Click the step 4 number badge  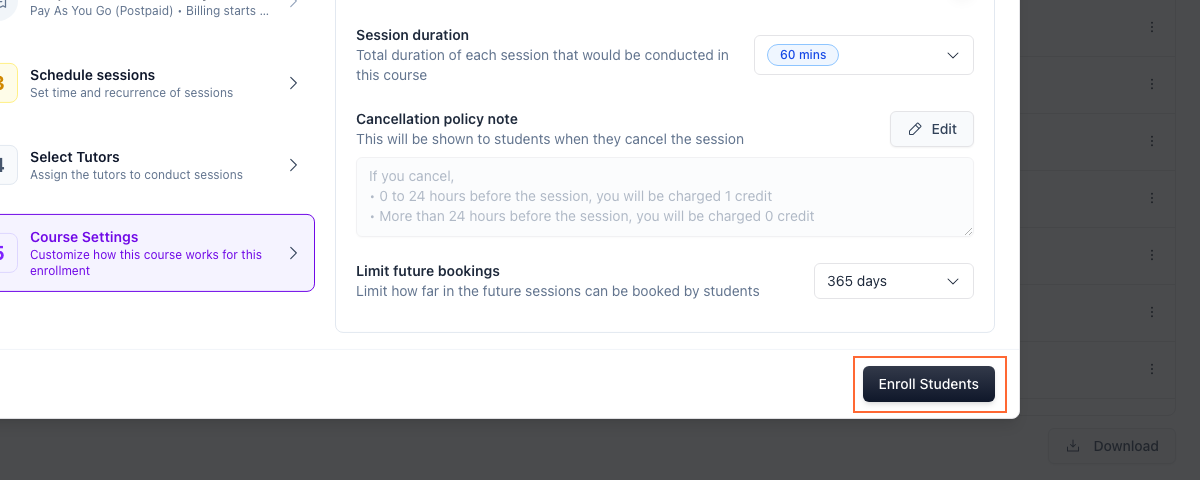(6, 165)
